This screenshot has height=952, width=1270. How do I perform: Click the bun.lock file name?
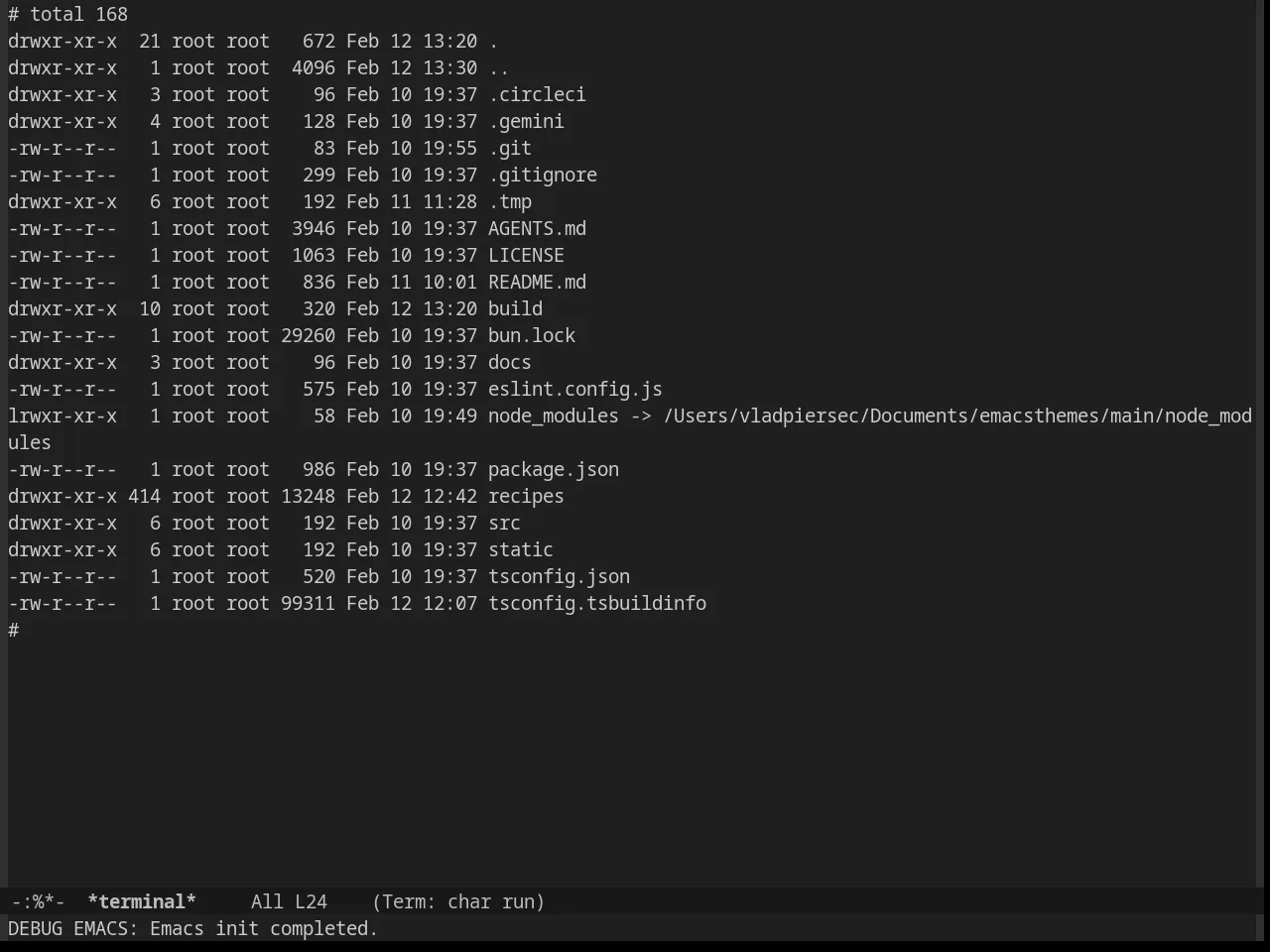coord(532,335)
